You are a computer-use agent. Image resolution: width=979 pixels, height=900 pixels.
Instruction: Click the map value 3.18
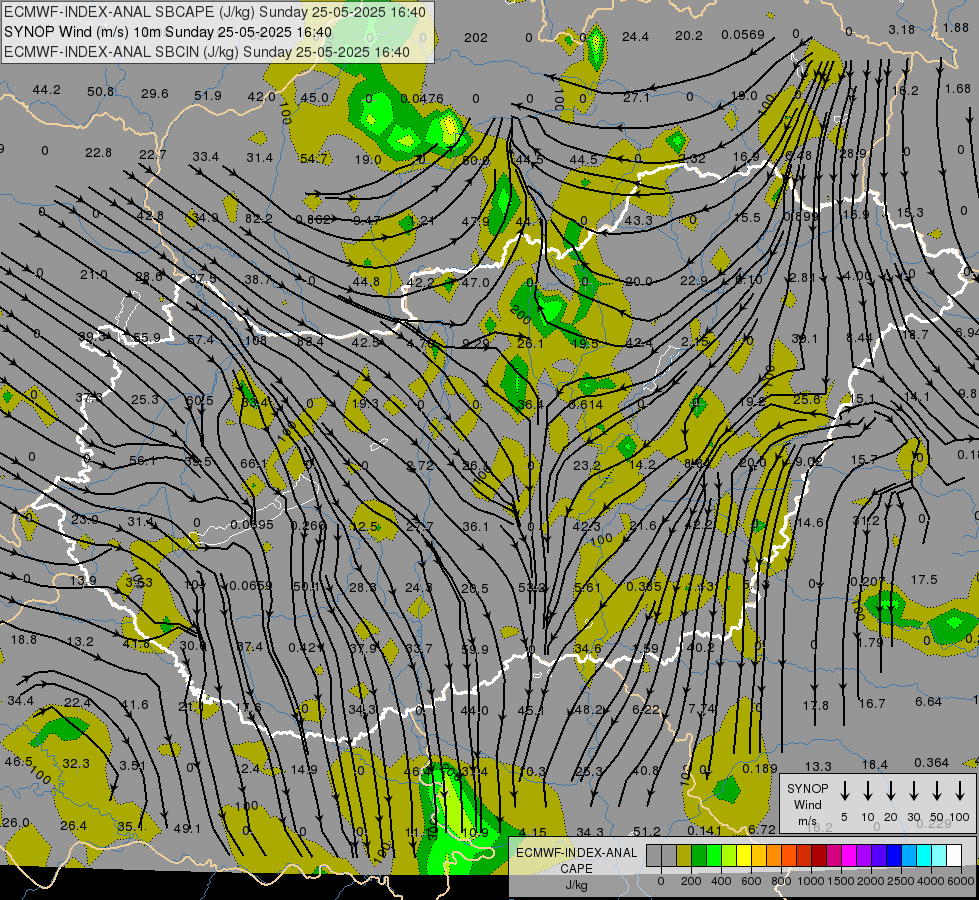click(902, 29)
